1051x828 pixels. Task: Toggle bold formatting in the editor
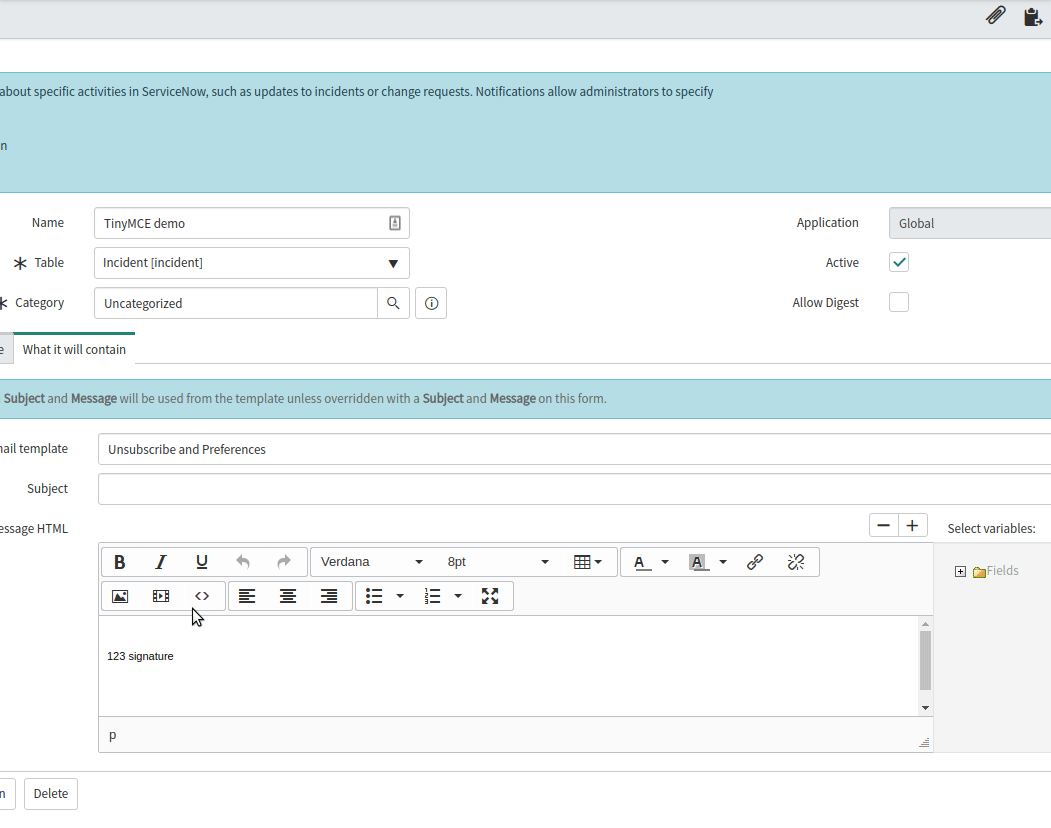119,561
